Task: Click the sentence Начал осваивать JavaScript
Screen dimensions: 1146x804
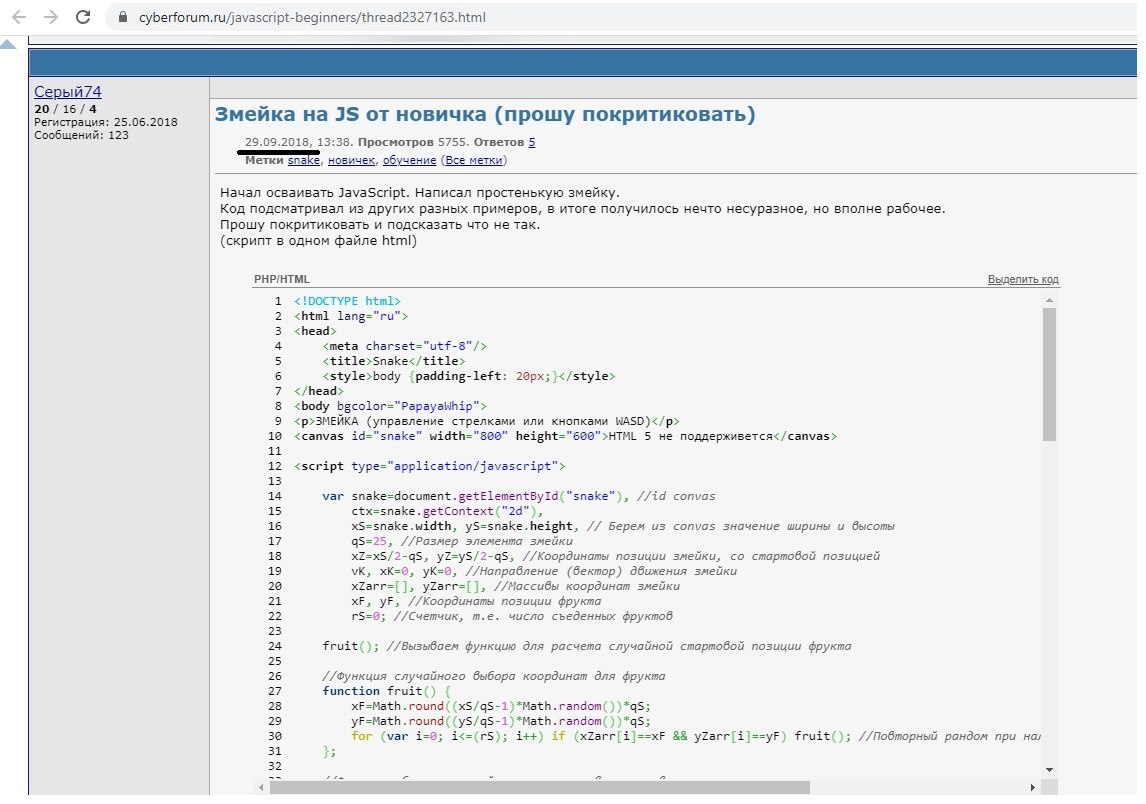Action: (316, 192)
